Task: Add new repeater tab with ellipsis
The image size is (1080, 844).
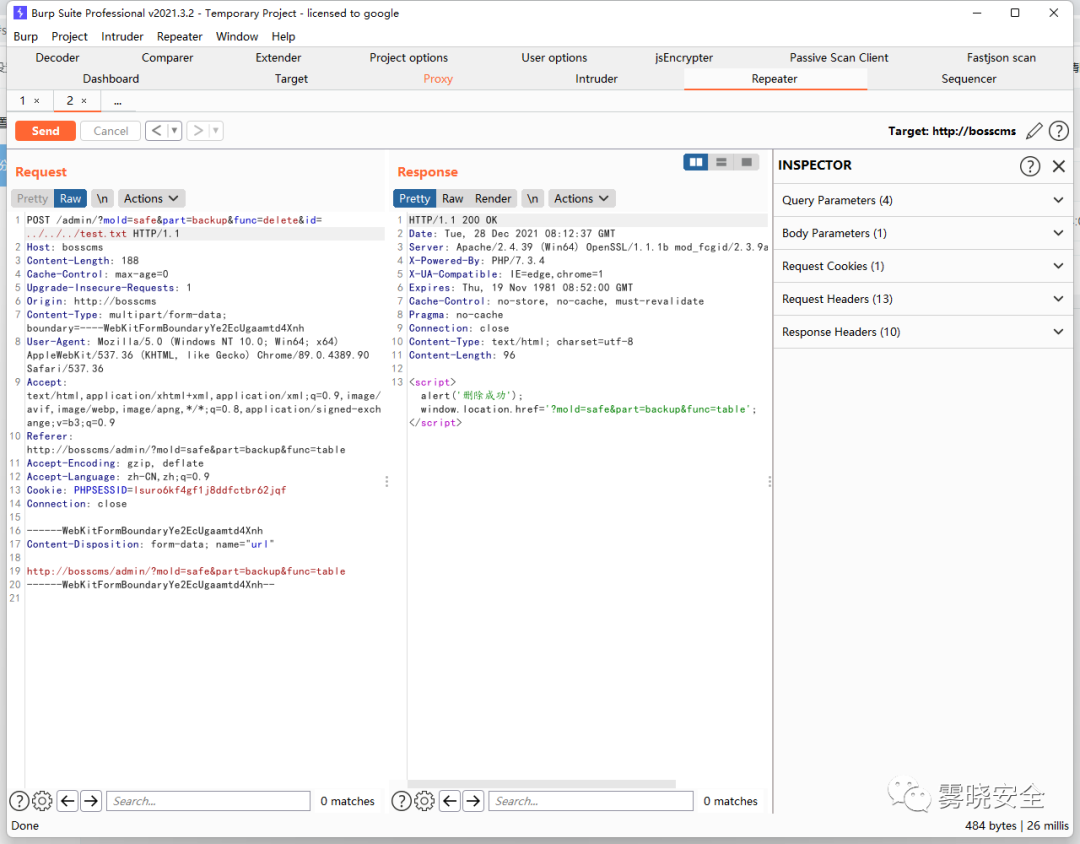Action: click(118, 101)
